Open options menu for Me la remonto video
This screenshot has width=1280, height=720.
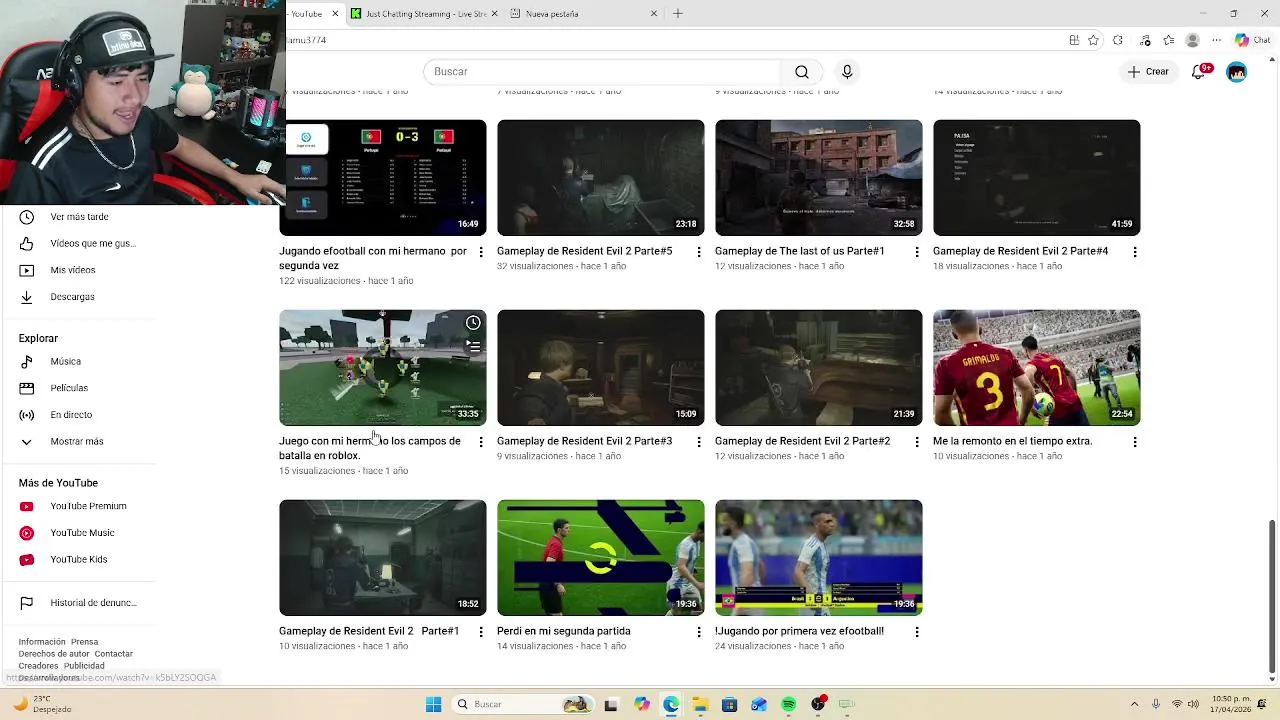tap(1135, 442)
